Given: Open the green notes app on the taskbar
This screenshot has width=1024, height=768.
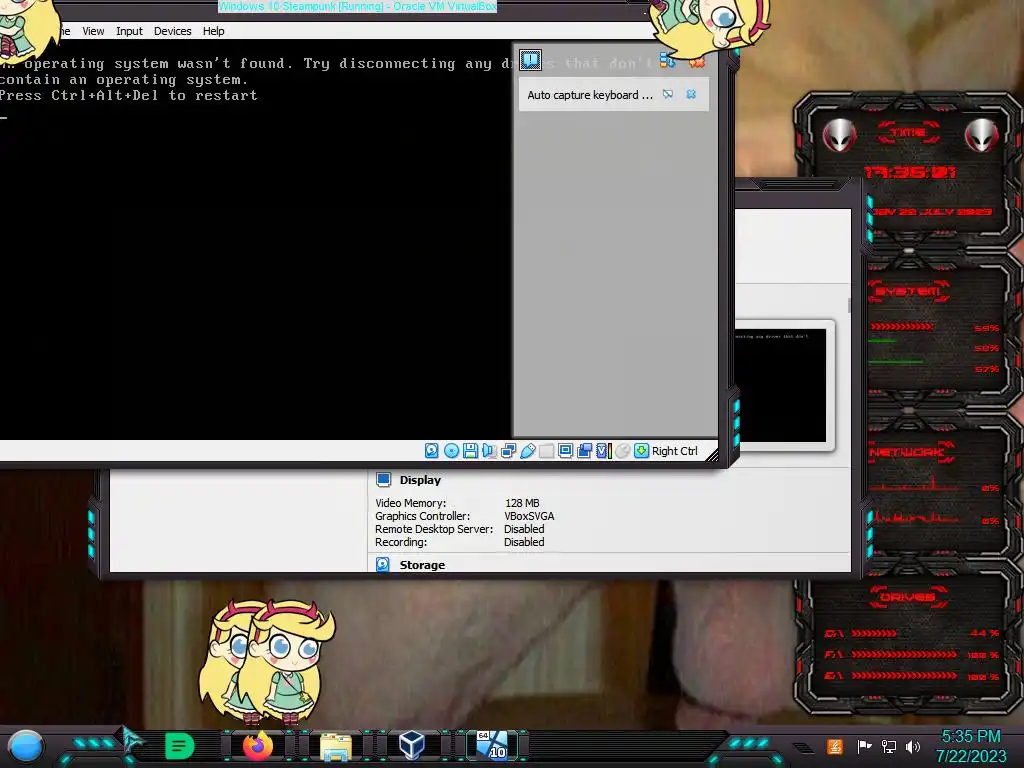Looking at the screenshot, I should coord(179,746).
